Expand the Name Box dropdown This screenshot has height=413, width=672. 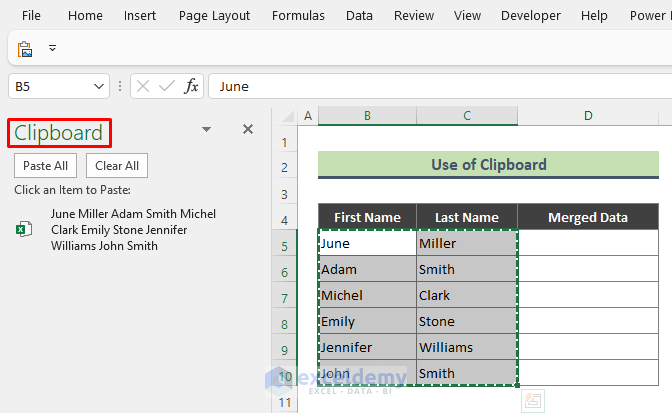point(99,86)
